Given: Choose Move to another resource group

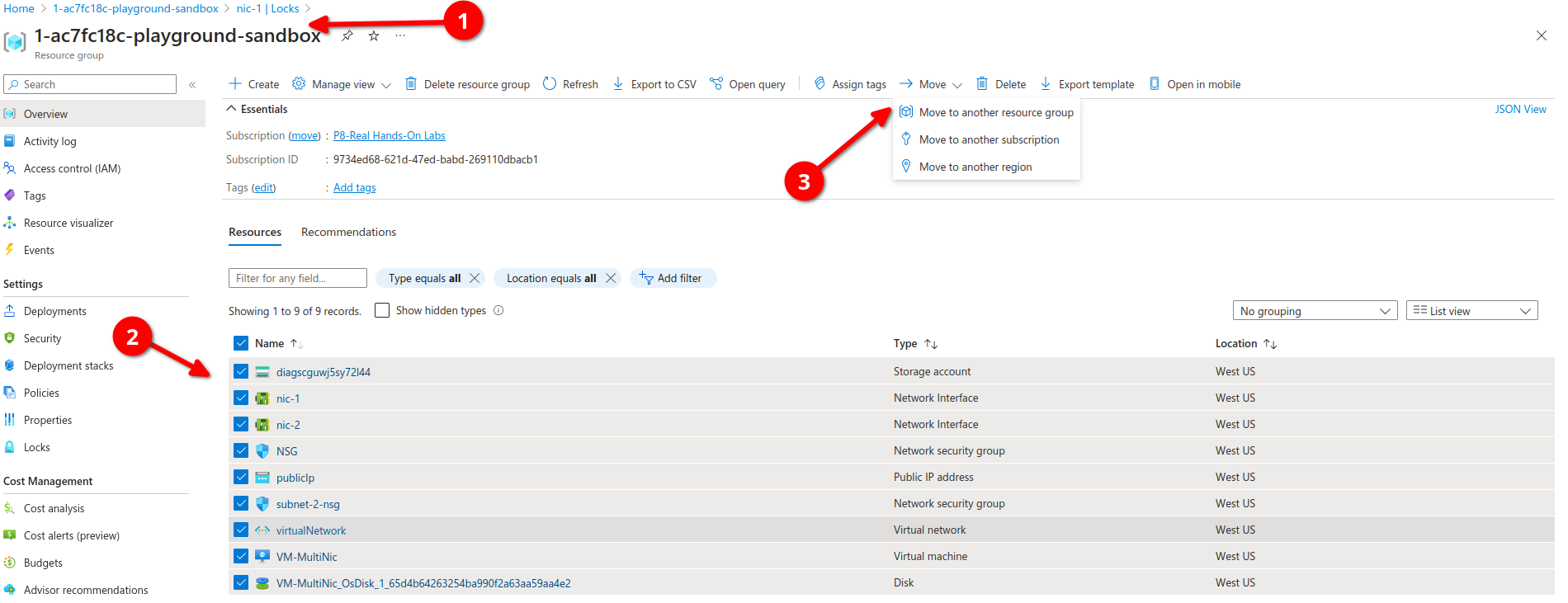Looking at the screenshot, I should tap(995, 112).
